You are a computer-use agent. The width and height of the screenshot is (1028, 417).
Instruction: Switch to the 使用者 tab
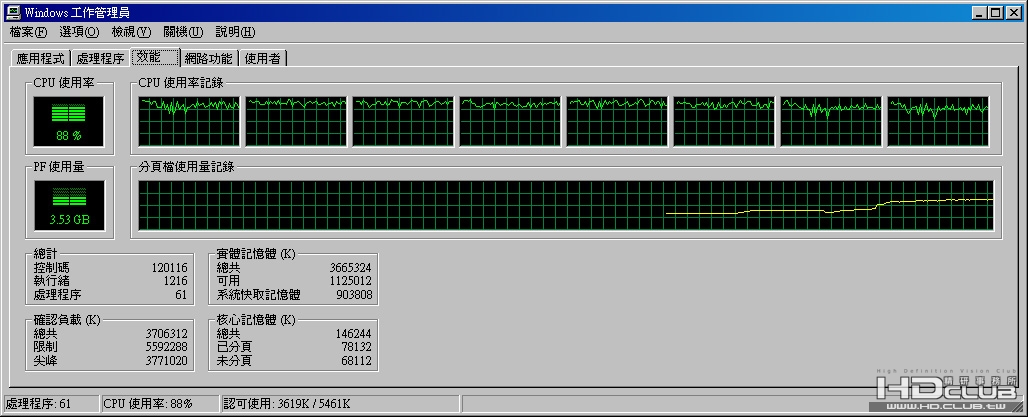coord(262,58)
